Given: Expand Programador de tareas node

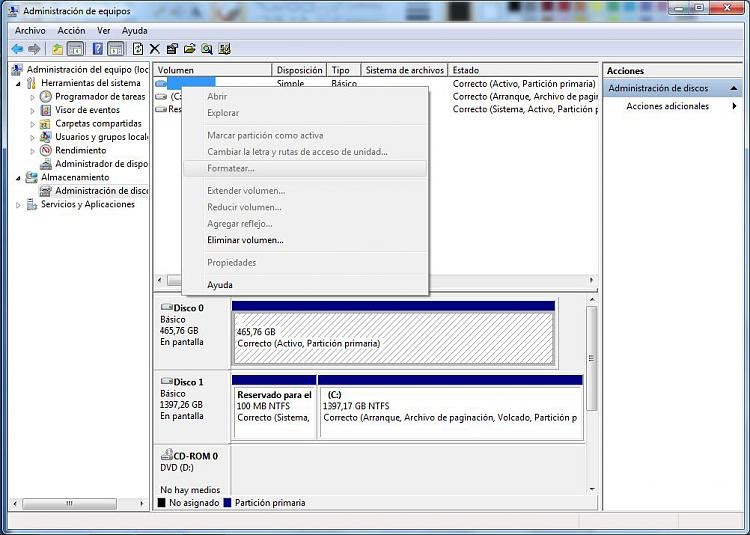Looking at the screenshot, I should 32,97.
